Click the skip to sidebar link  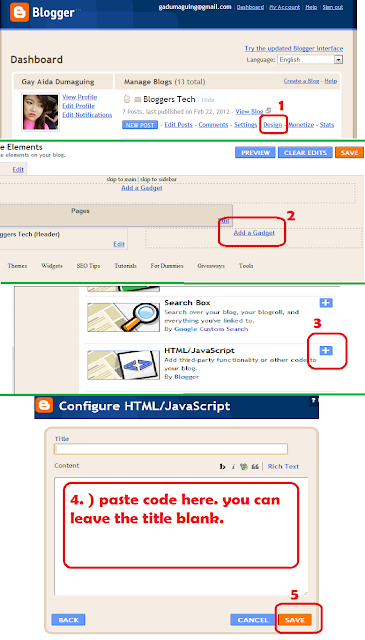click(158, 179)
